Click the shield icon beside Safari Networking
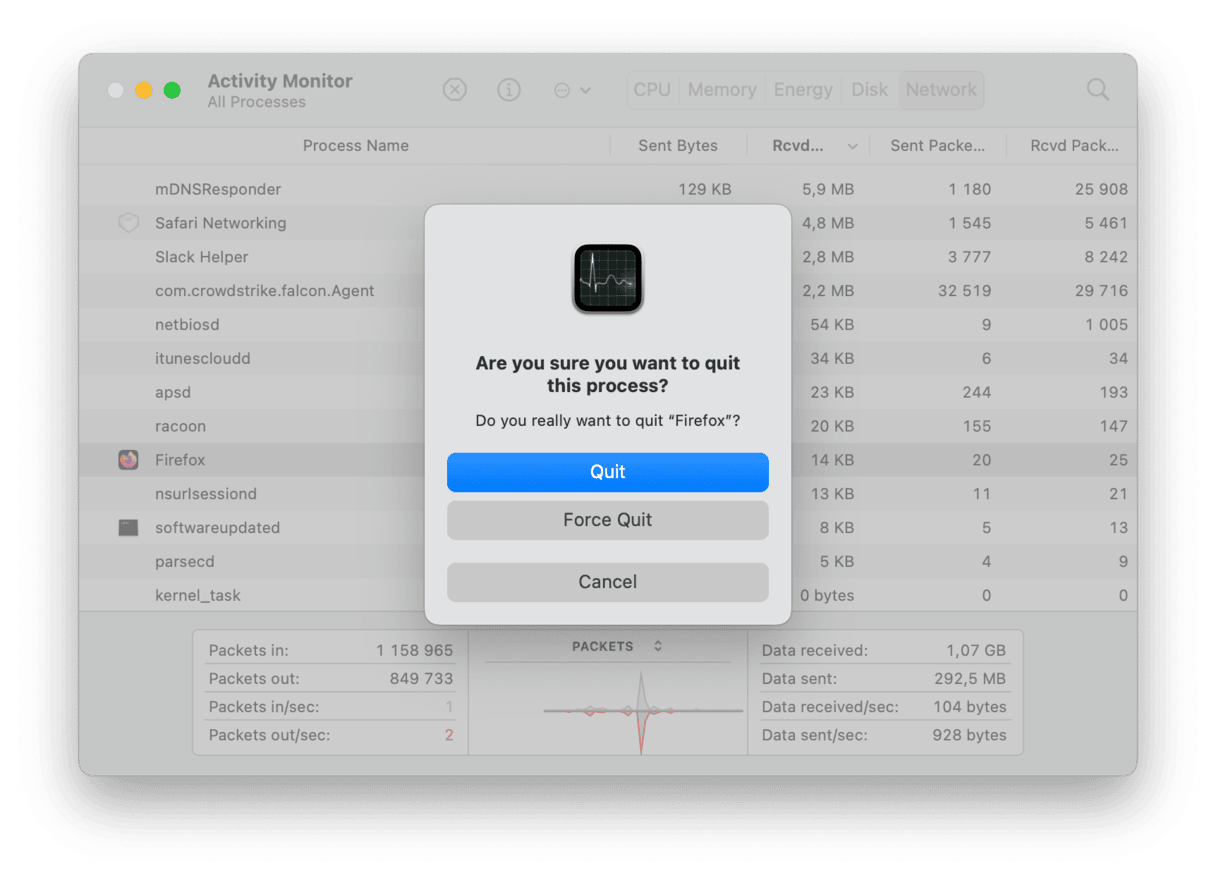Viewport: 1216px width, 880px height. pos(127,223)
